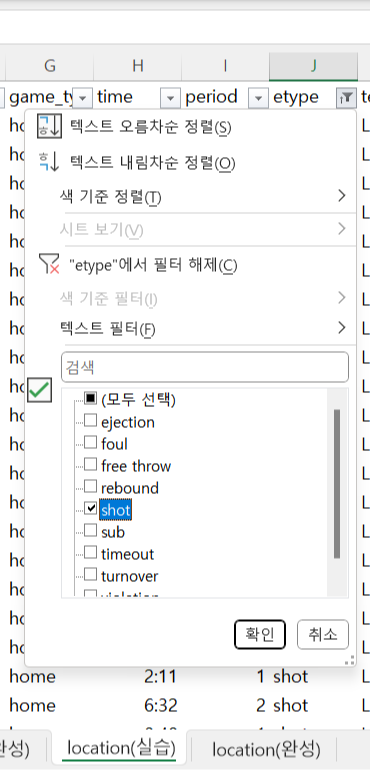Image resolution: width=370 pixels, height=770 pixels.
Task: Check the ejection filter option
Action: point(90,421)
